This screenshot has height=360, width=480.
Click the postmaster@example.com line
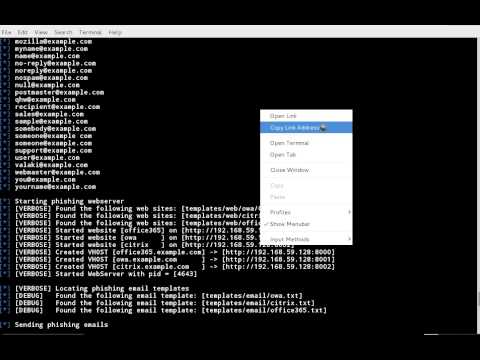point(59,93)
